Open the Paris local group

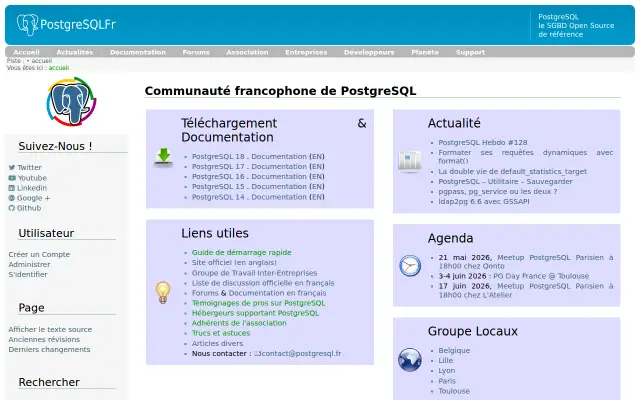point(447,381)
